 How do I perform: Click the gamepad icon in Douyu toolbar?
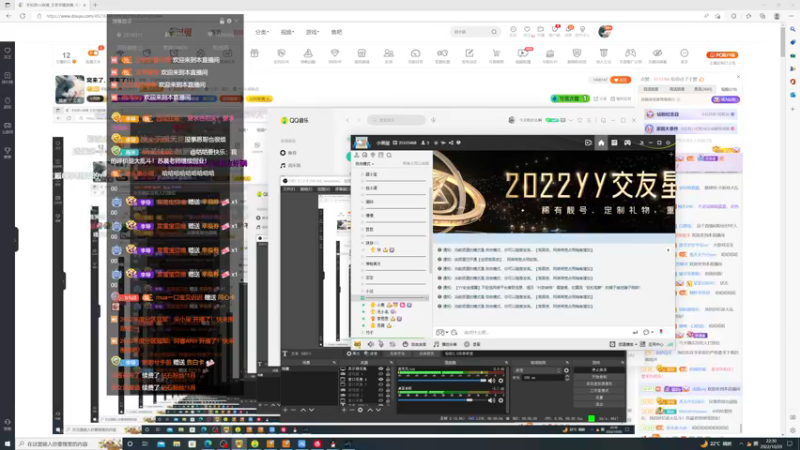(x=630, y=53)
